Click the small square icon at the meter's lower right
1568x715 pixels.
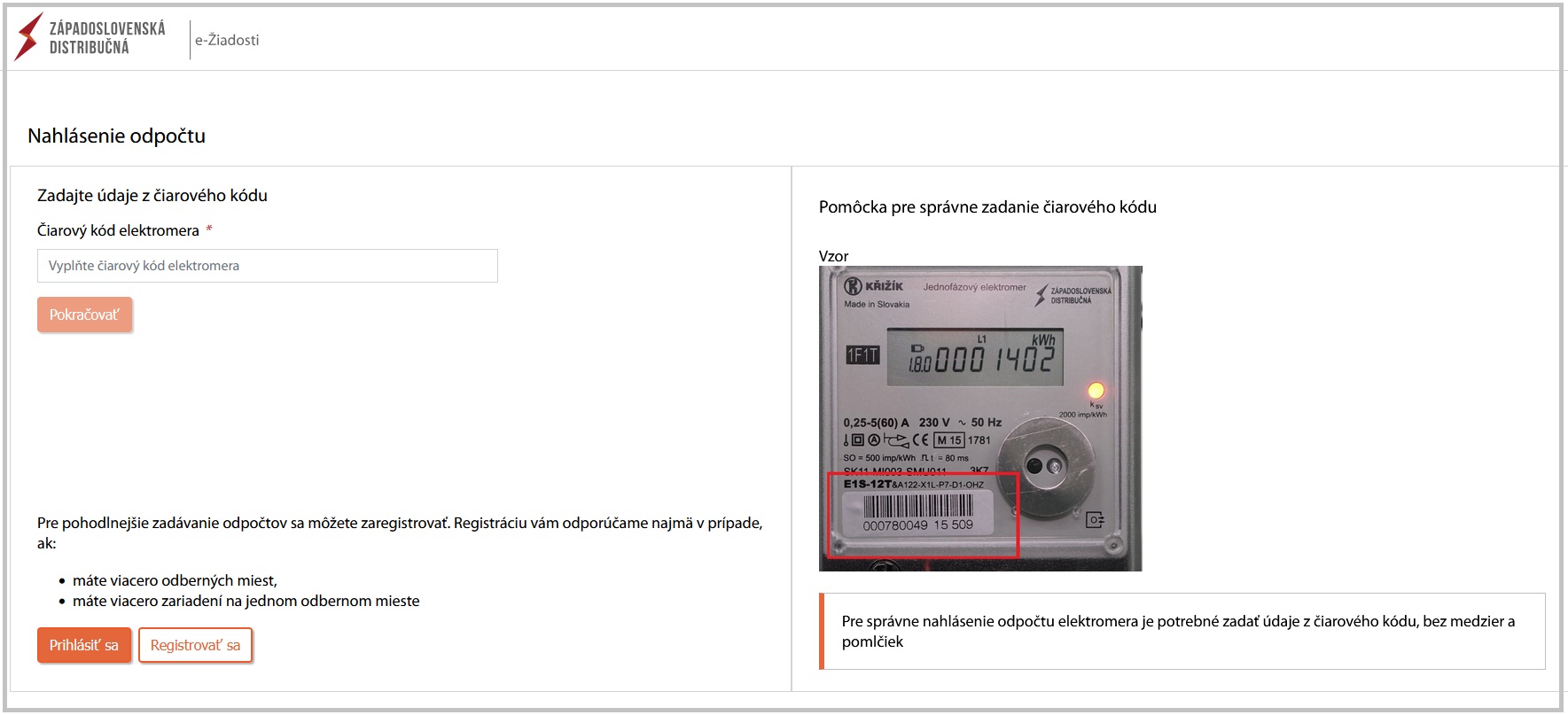[x=1095, y=520]
